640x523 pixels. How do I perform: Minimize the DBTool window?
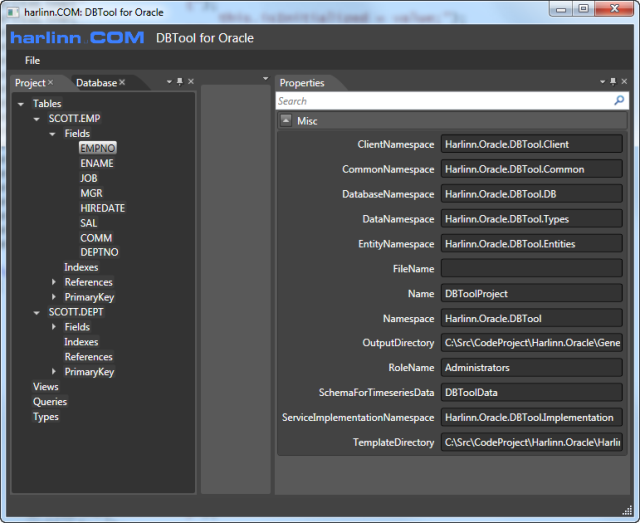point(561,9)
